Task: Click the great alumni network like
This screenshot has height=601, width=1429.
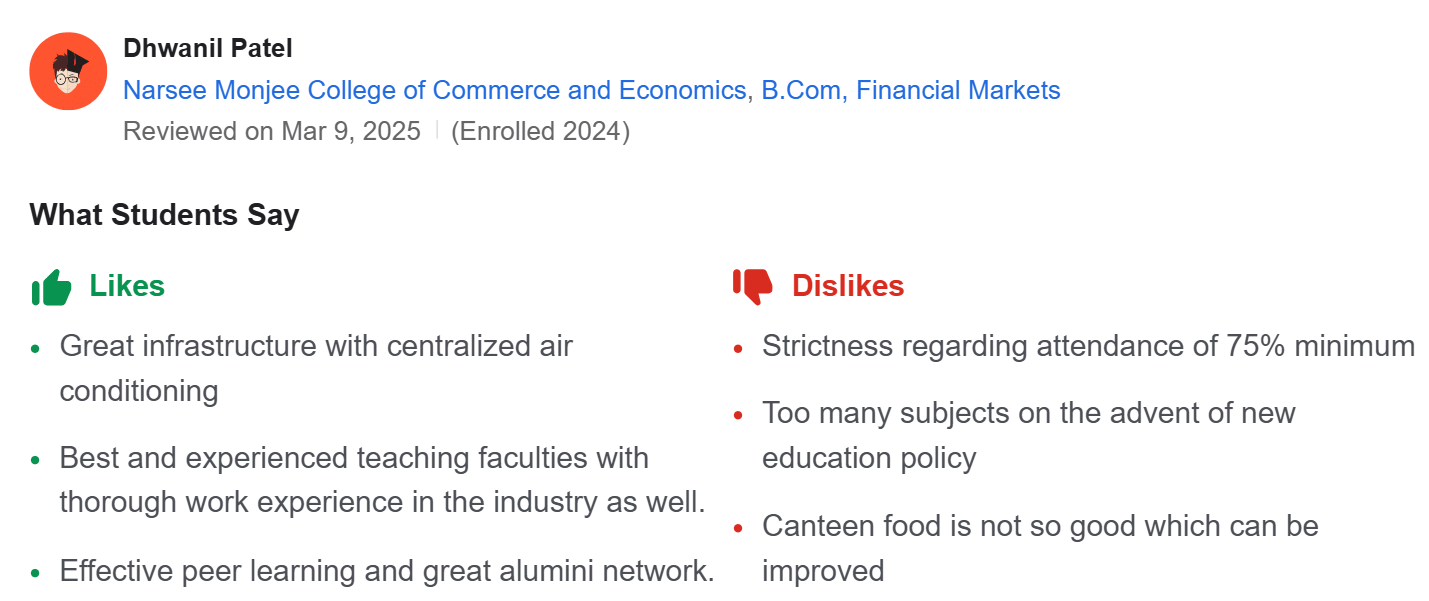Action: tap(387, 571)
